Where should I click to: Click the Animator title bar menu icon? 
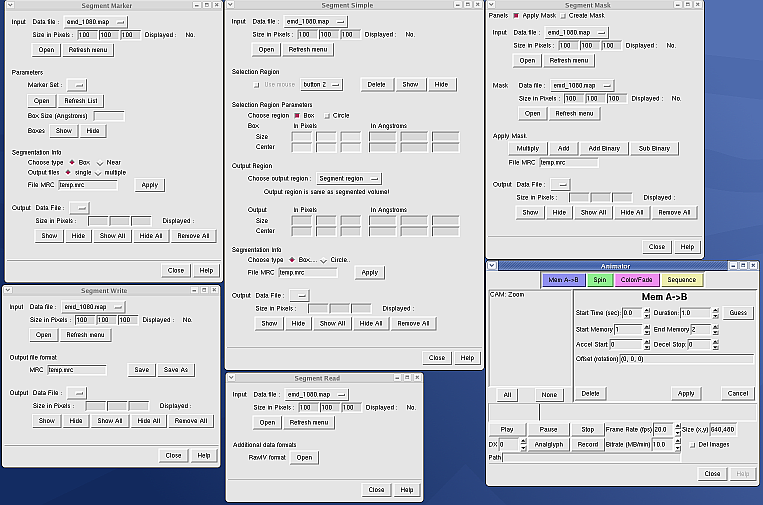pos(492,265)
